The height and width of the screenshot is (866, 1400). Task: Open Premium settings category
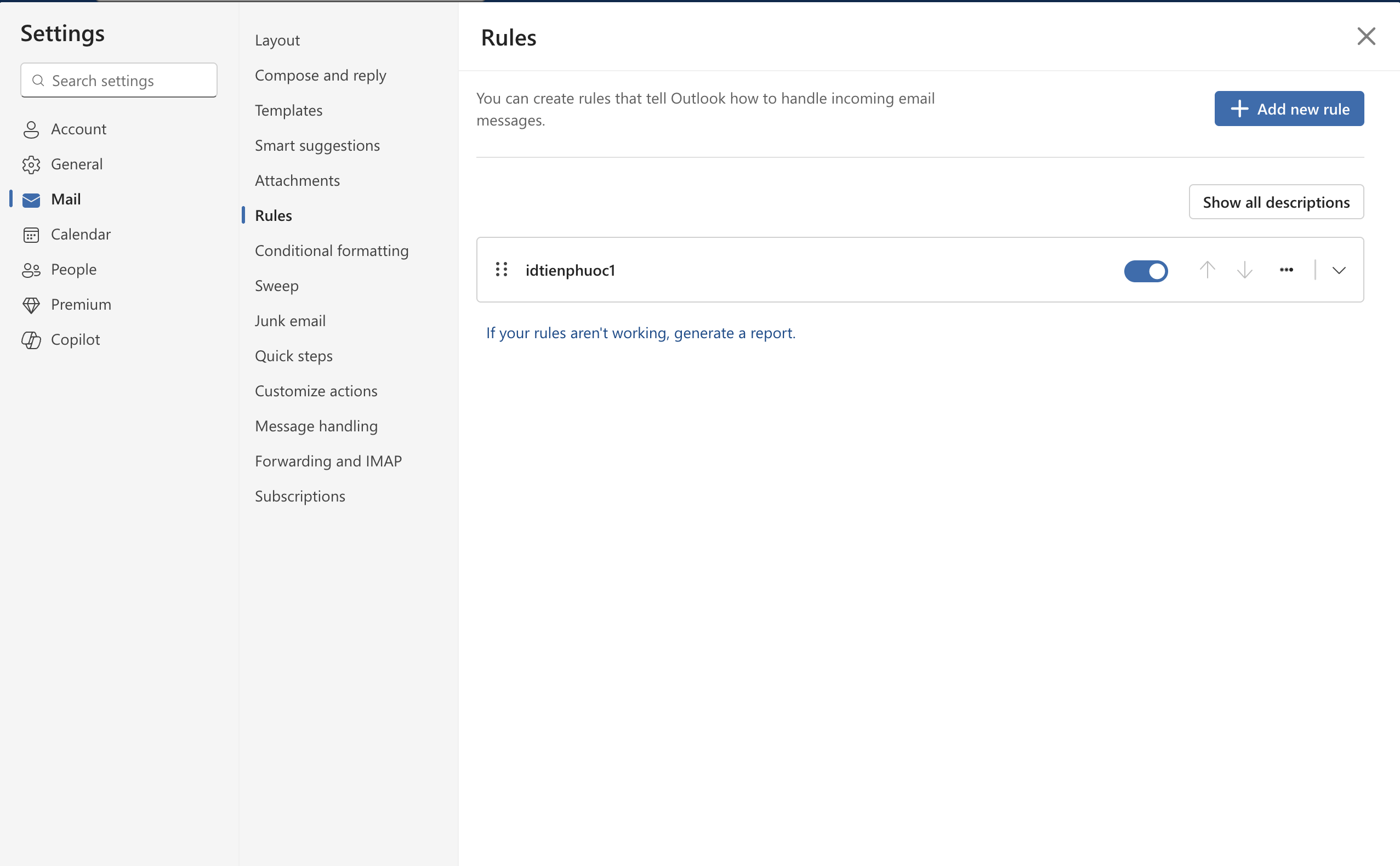(81, 305)
